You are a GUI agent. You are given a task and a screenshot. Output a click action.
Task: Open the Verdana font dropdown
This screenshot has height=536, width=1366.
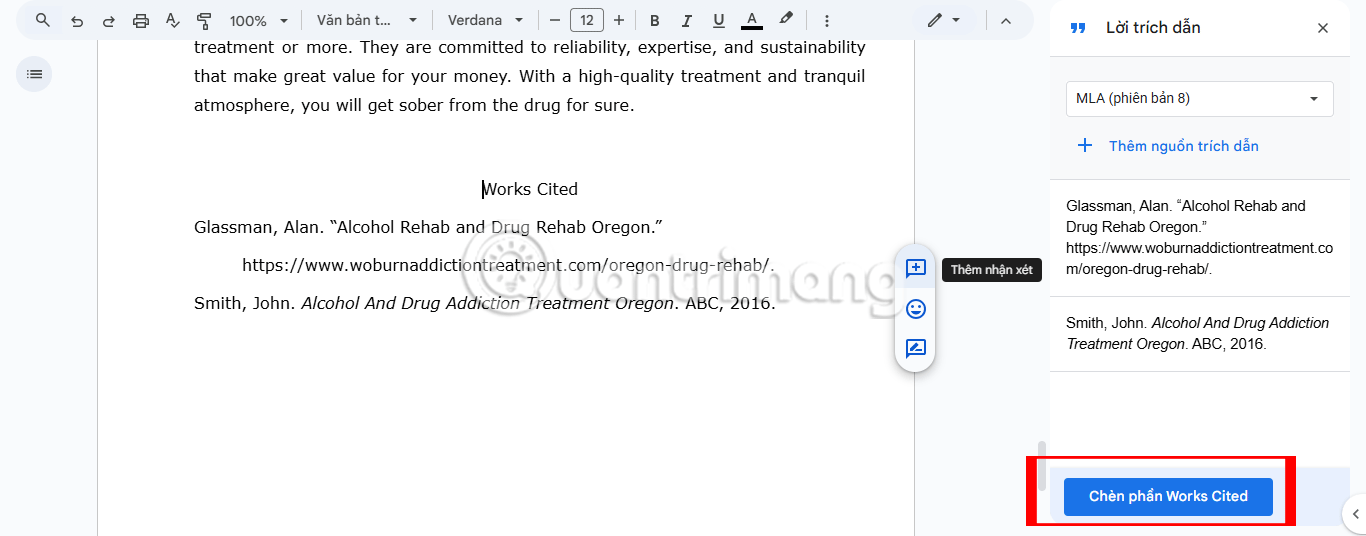point(485,20)
